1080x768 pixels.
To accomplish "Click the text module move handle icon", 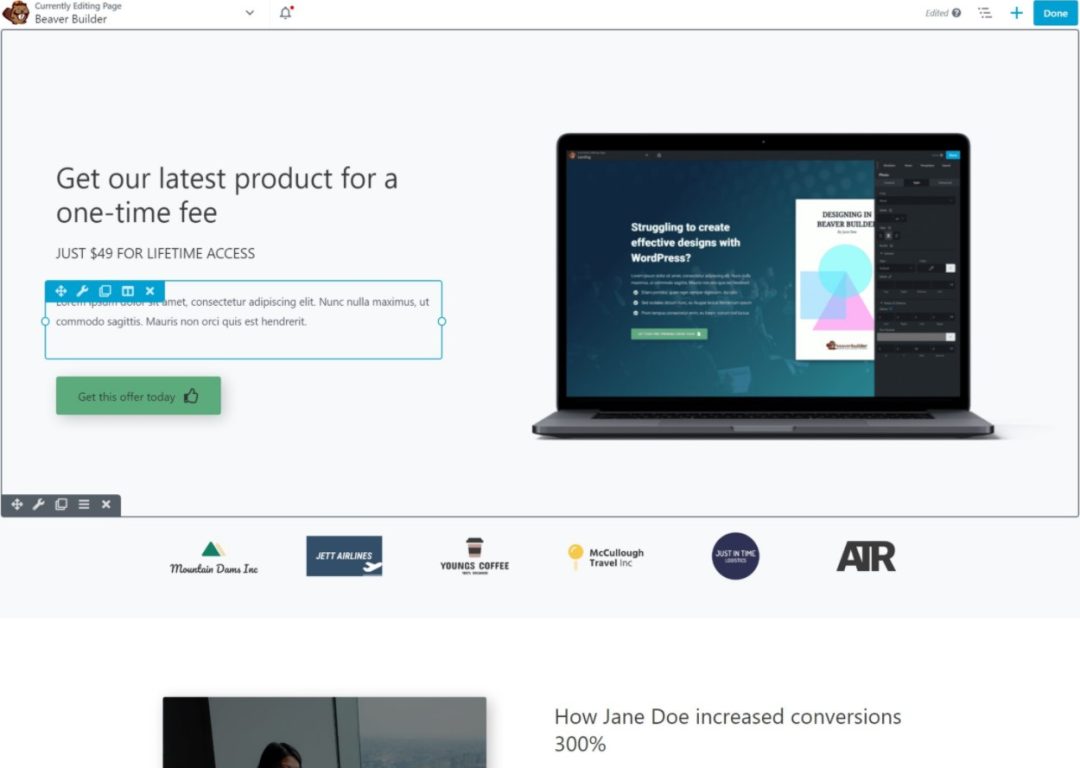I will [x=61, y=291].
